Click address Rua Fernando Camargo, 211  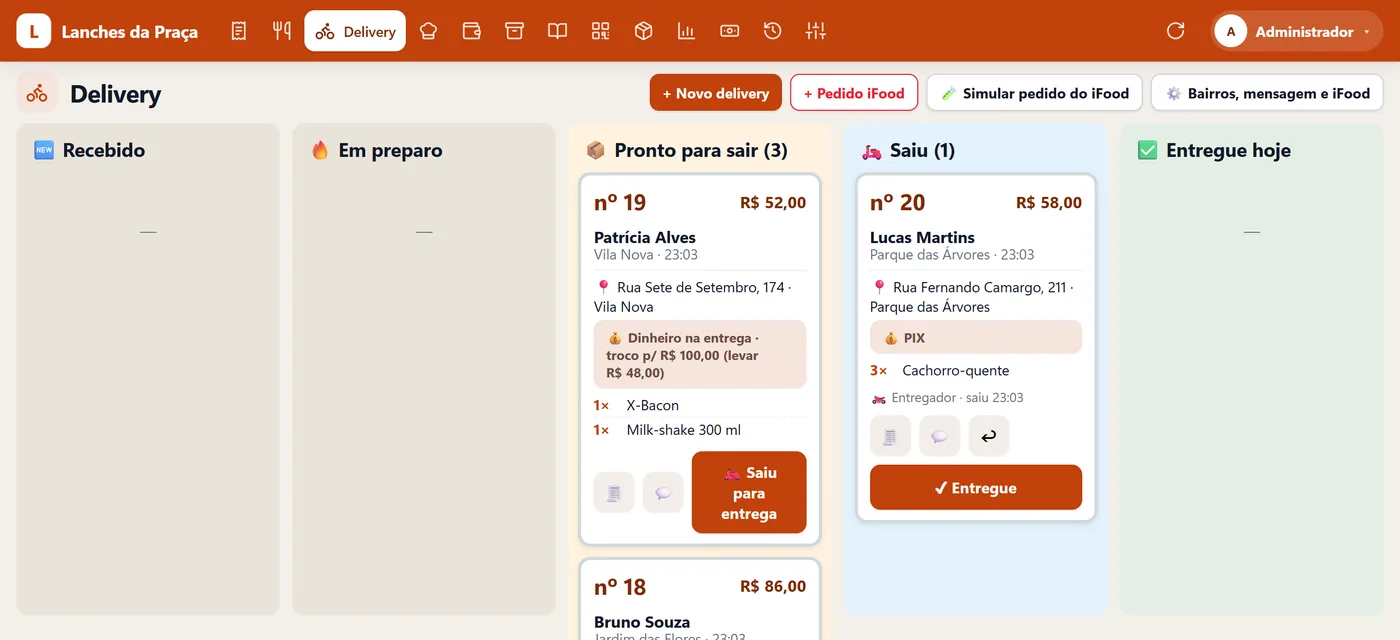coord(970,296)
